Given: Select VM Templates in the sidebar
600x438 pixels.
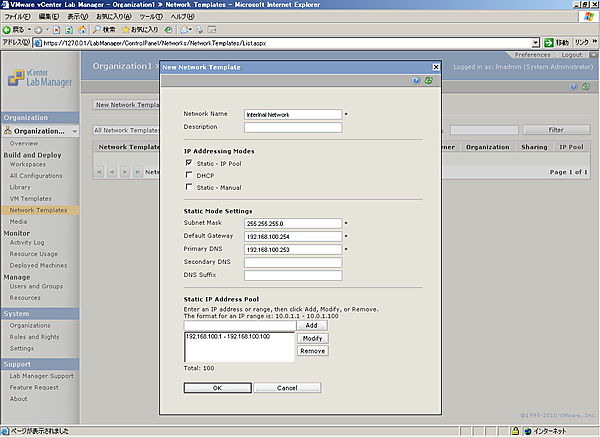Looking at the screenshot, I should [32, 199].
